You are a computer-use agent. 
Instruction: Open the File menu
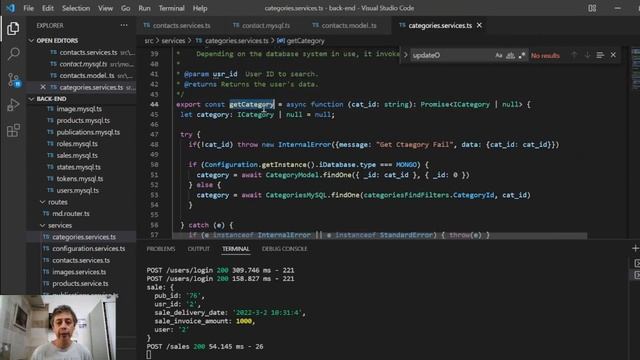tap(29, 8)
